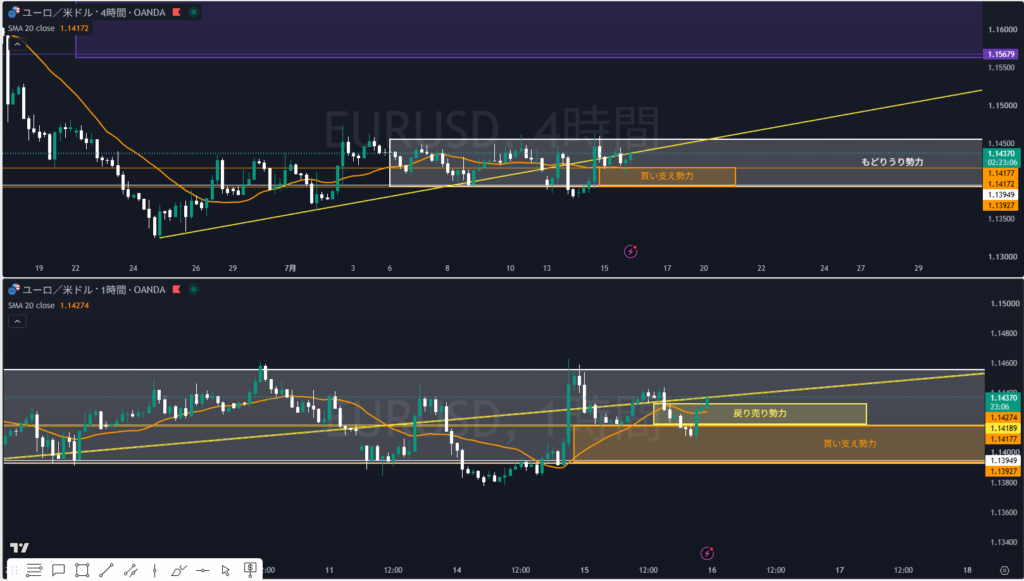Open the lightning event marker on the 4-hour chart
Screen dimensions: 1024x581
[630, 251]
